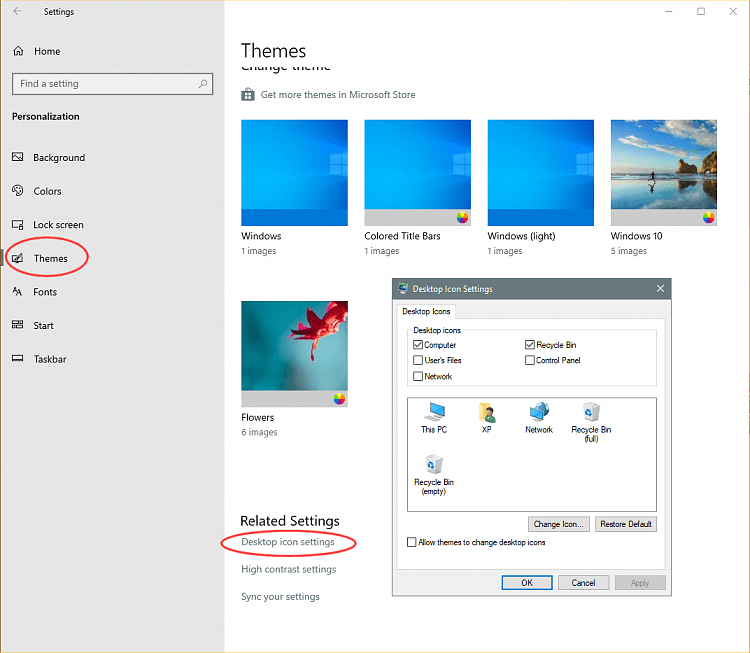Click the Related Settings heading
Image resolution: width=750 pixels, height=653 pixels.
tap(290, 520)
